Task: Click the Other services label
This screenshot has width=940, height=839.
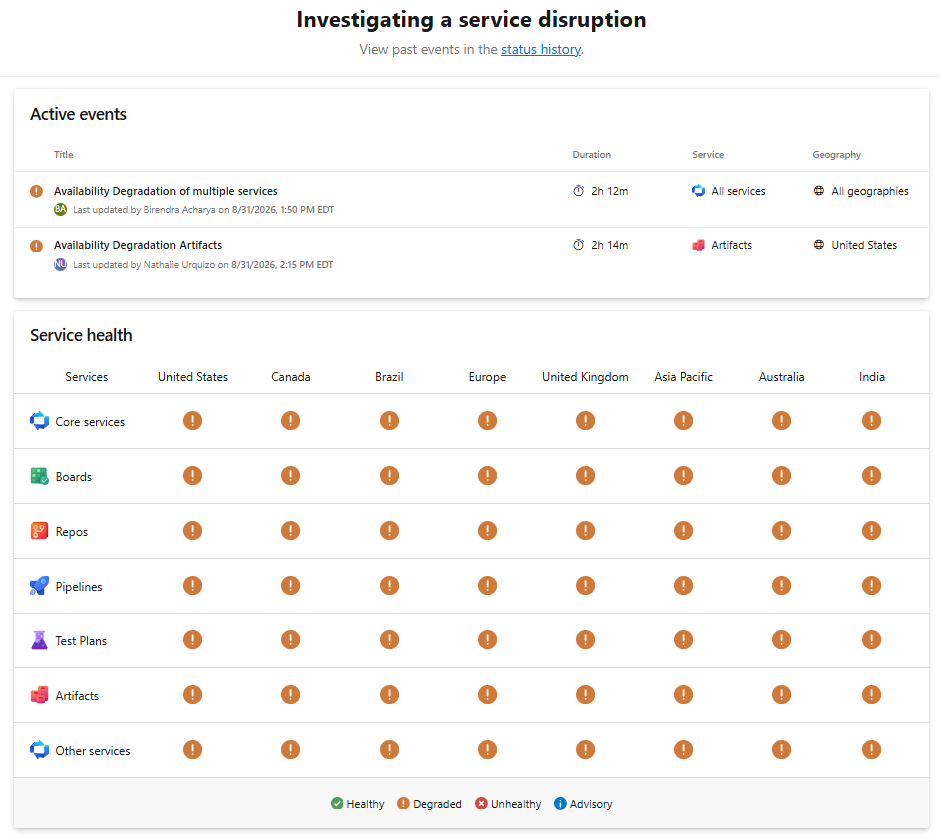Action: [x=93, y=751]
